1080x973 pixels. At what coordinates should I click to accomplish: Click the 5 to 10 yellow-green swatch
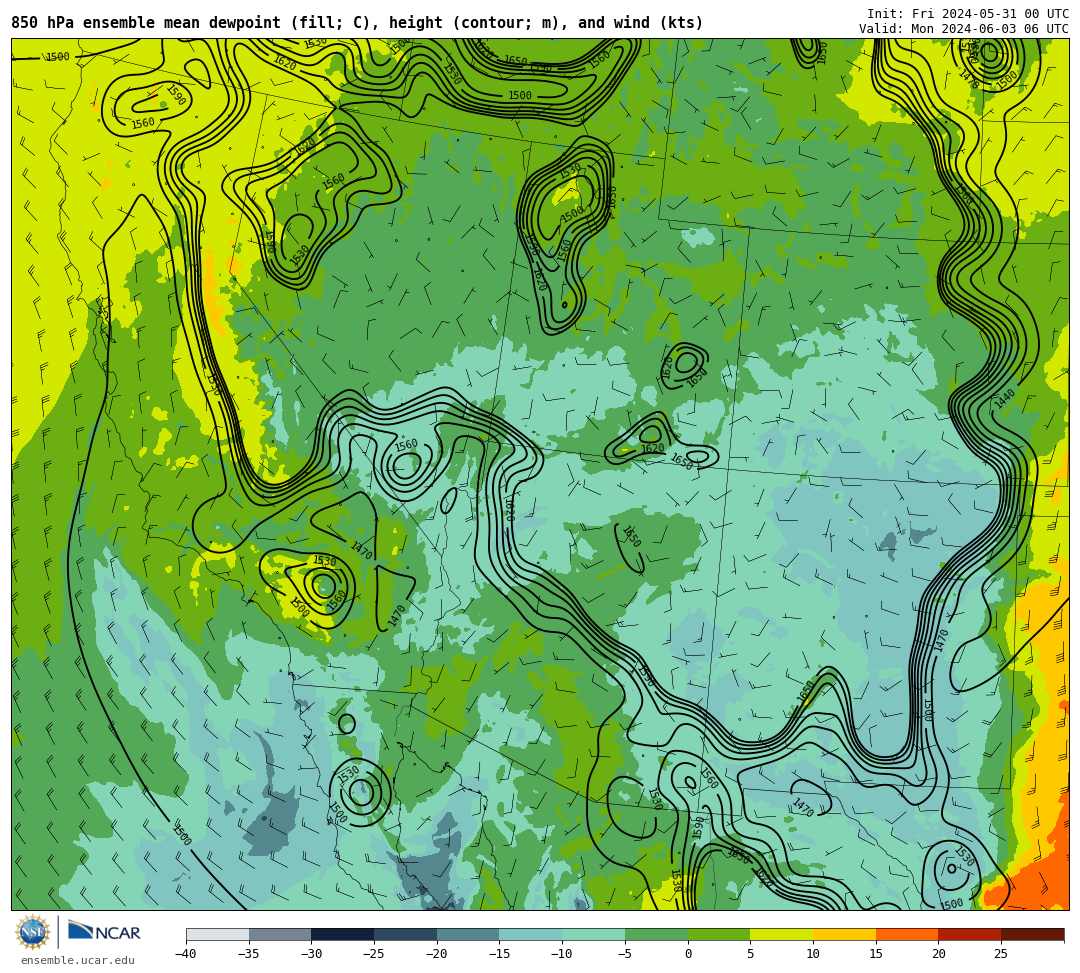[x=782, y=934]
